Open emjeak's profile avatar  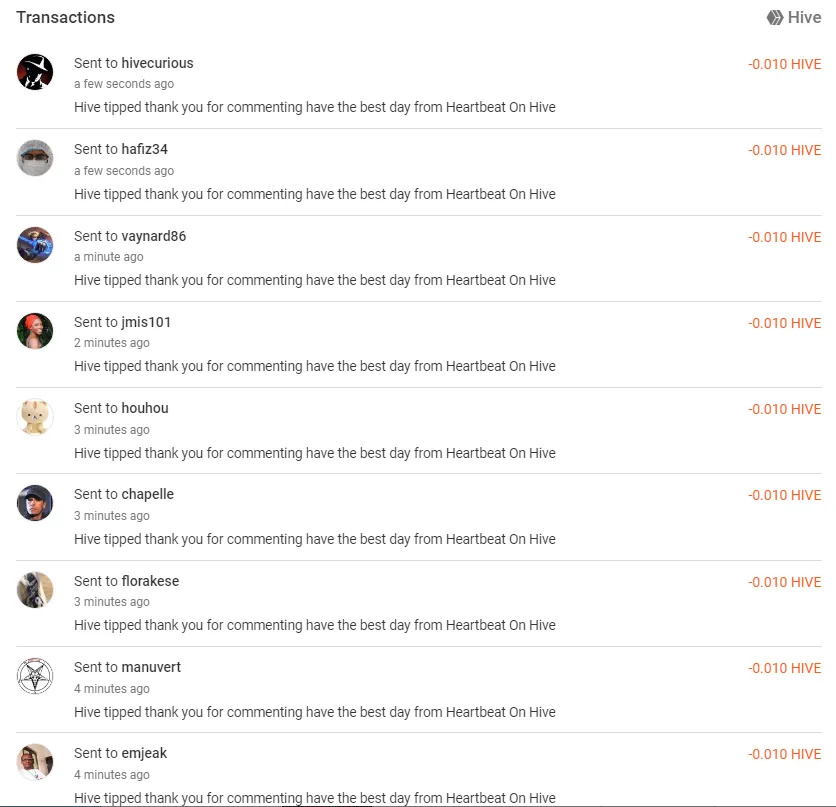[35, 762]
